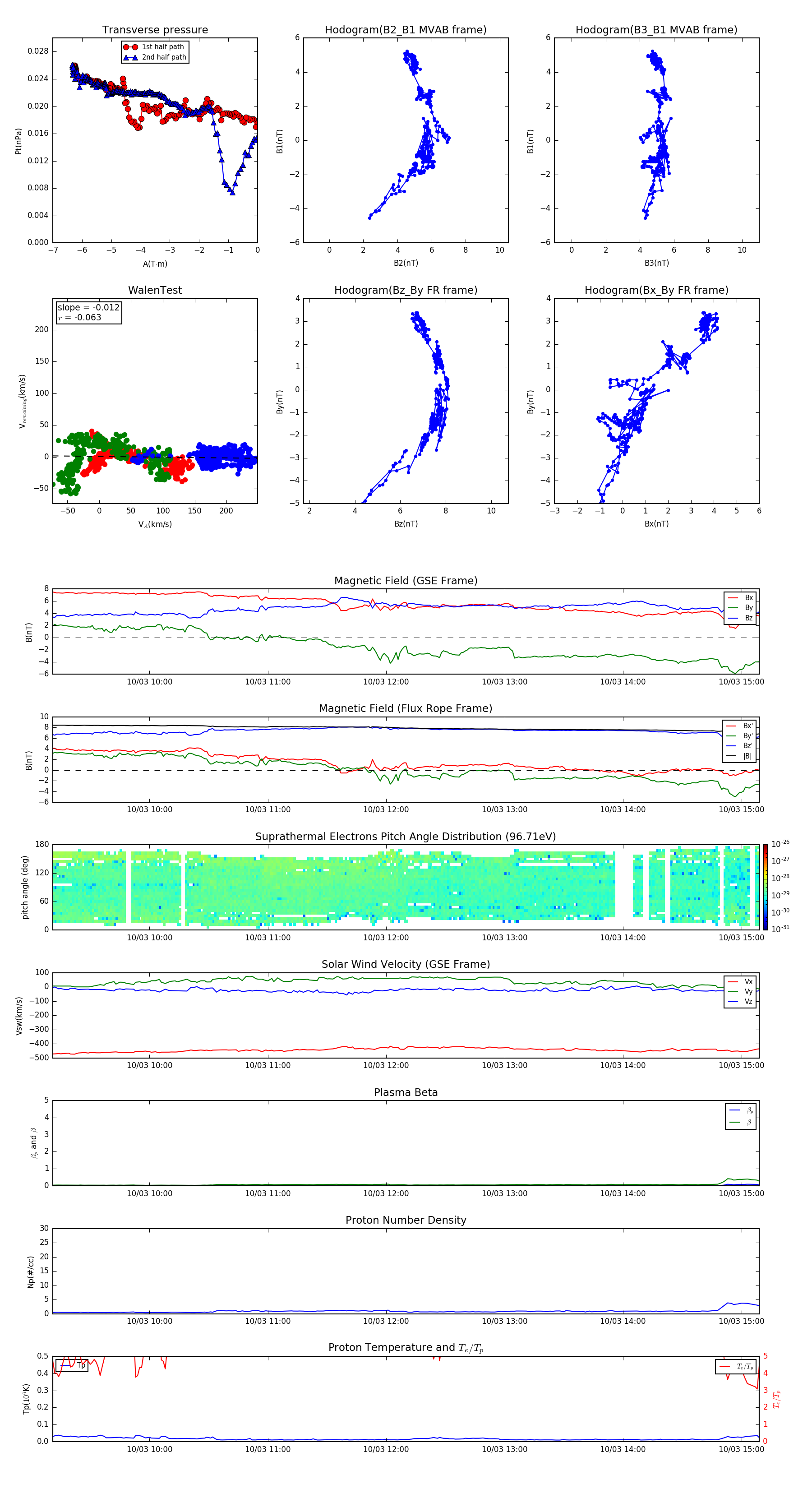This screenshot has width=812, height=1489.
Task: Click the 'A(T·m)' x-axis label
Action: tap(155, 264)
